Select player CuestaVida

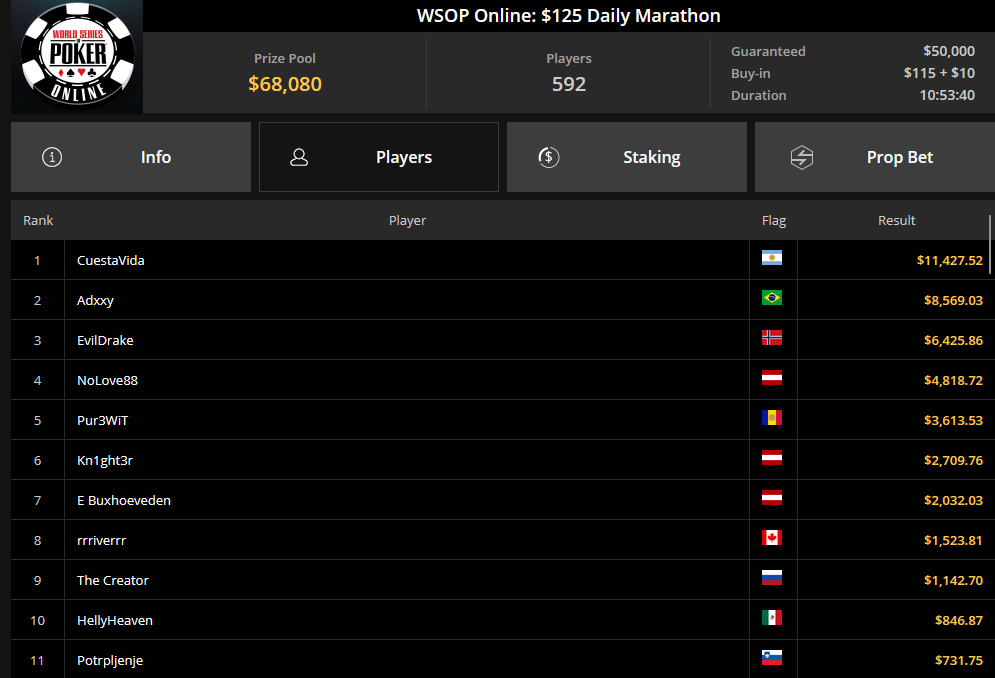pos(110,260)
